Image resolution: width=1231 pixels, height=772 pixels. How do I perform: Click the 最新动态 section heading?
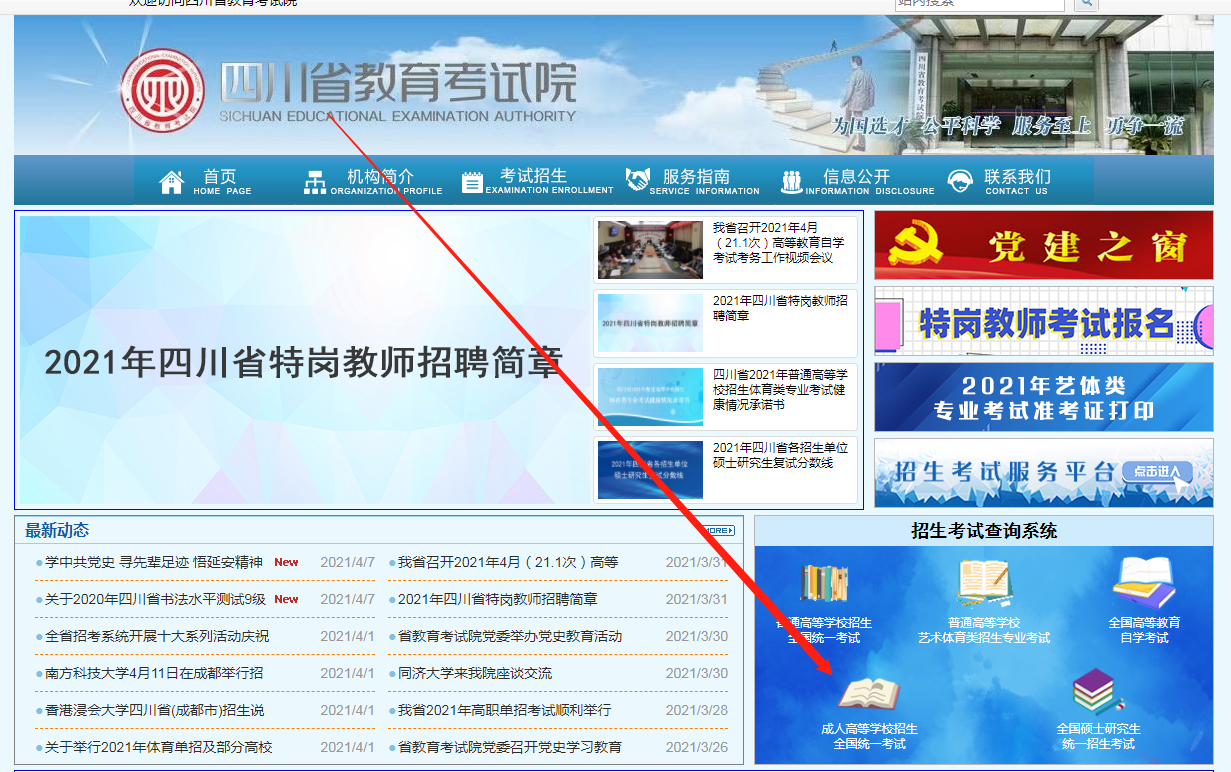[57, 531]
